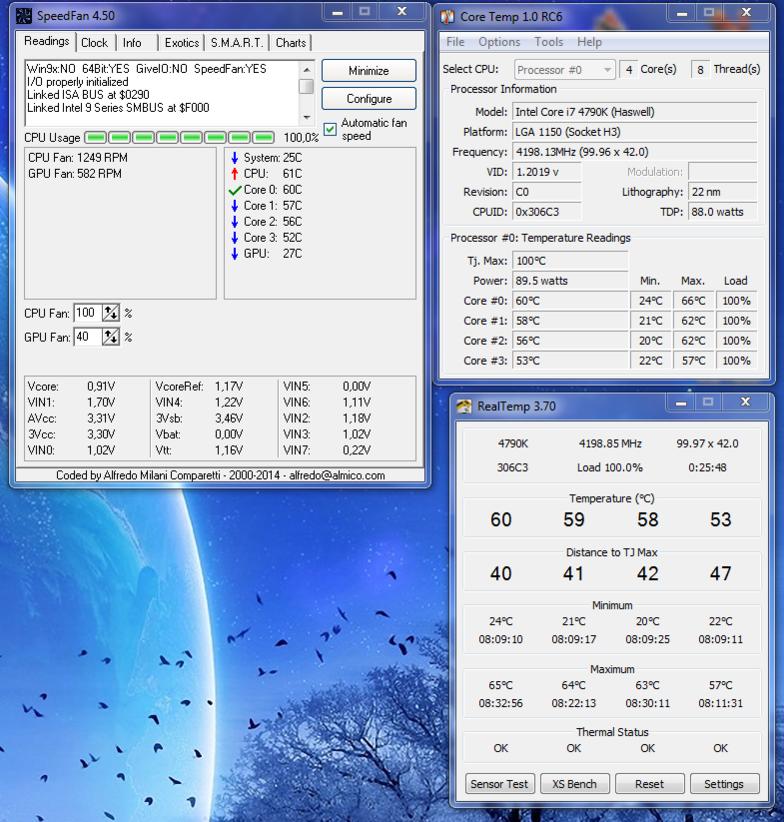Viewport: 784px width, 822px height.
Task: Click the blue down arrow beside Core 2
Action: click(235, 222)
